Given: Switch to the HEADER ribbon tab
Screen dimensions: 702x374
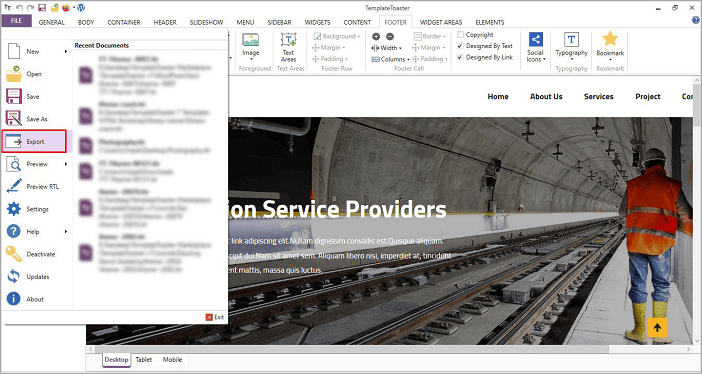Looking at the screenshot, I should point(165,22).
